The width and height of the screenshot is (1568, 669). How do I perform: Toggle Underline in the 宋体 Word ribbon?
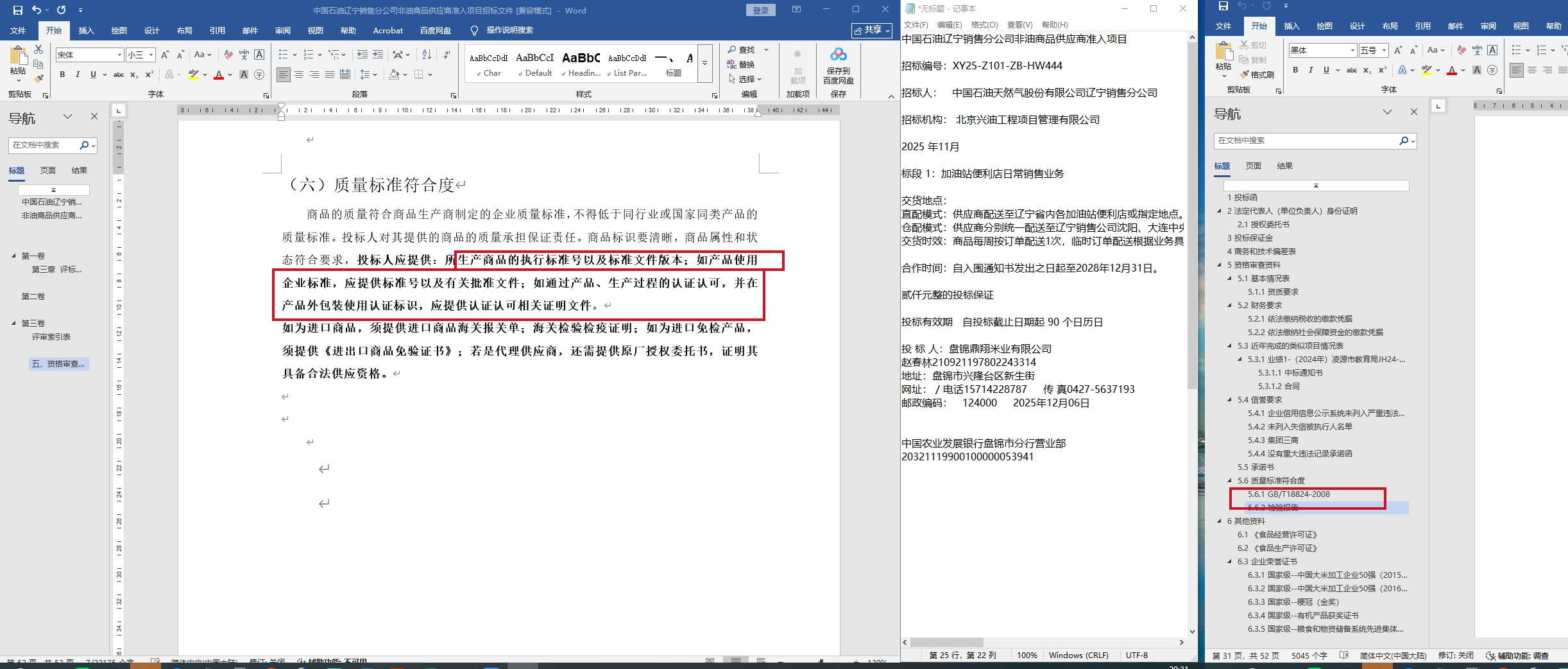point(93,74)
